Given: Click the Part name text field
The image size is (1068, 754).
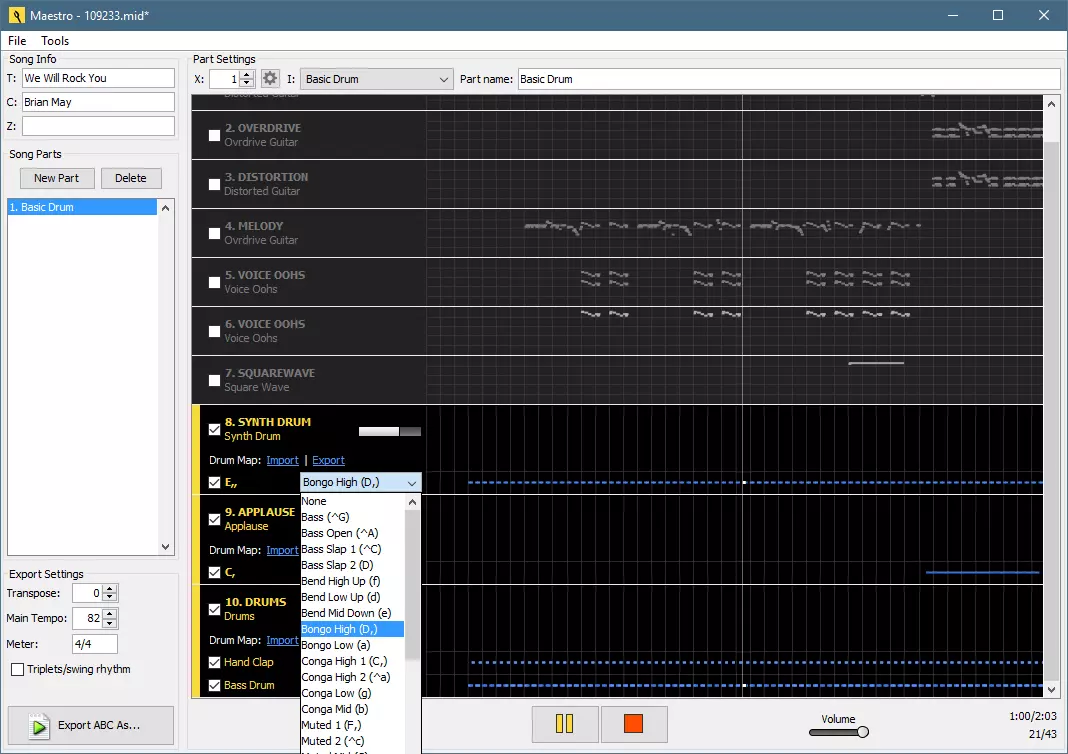Looking at the screenshot, I should (x=787, y=79).
